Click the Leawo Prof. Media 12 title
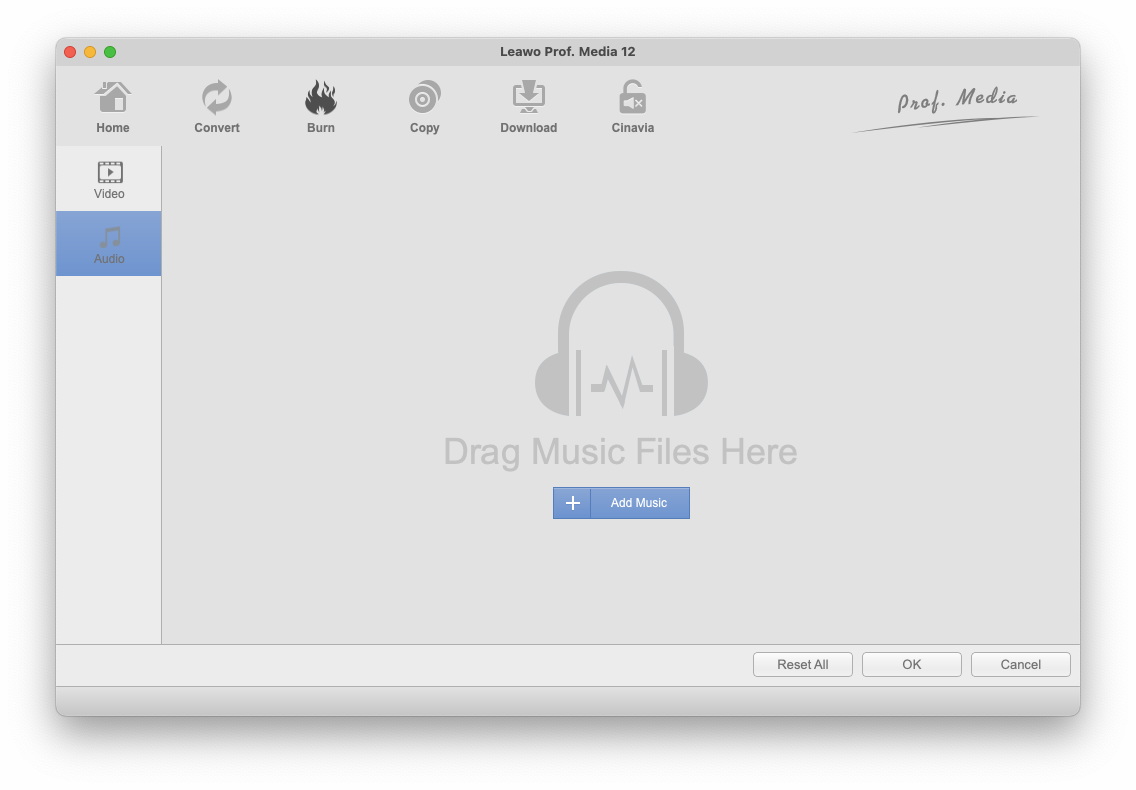The image size is (1136, 790). [x=567, y=52]
